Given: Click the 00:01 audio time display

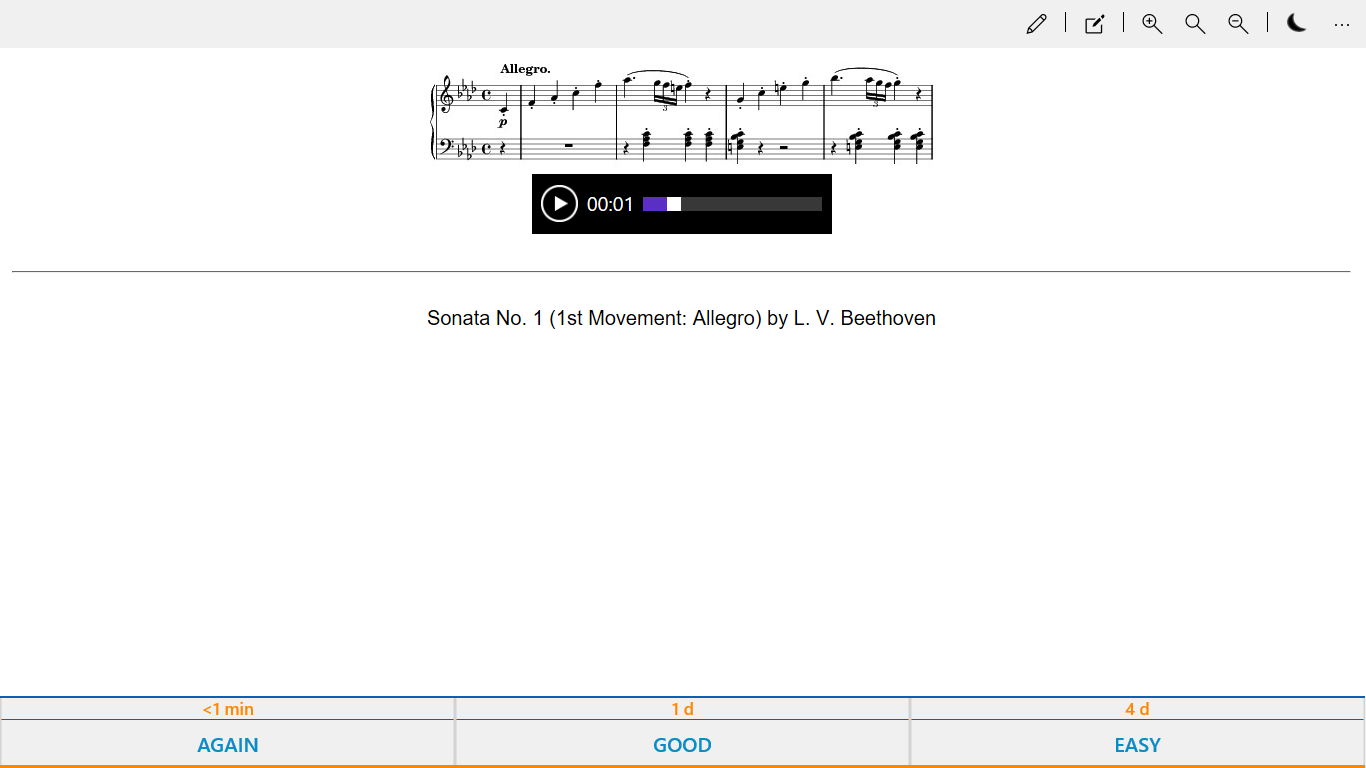Looking at the screenshot, I should pyautogui.click(x=610, y=204).
